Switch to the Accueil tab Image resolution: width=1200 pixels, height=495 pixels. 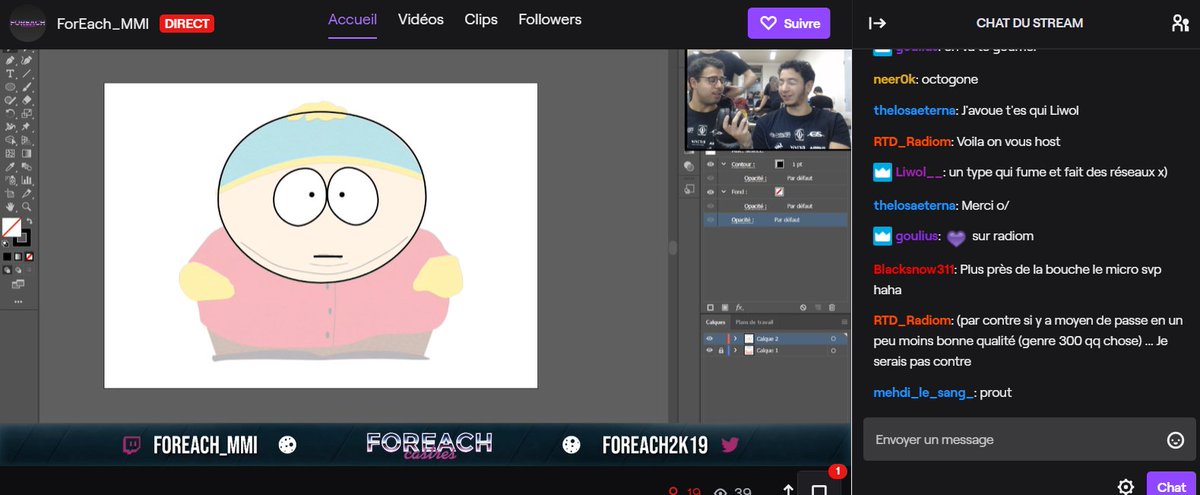[x=353, y=19]
